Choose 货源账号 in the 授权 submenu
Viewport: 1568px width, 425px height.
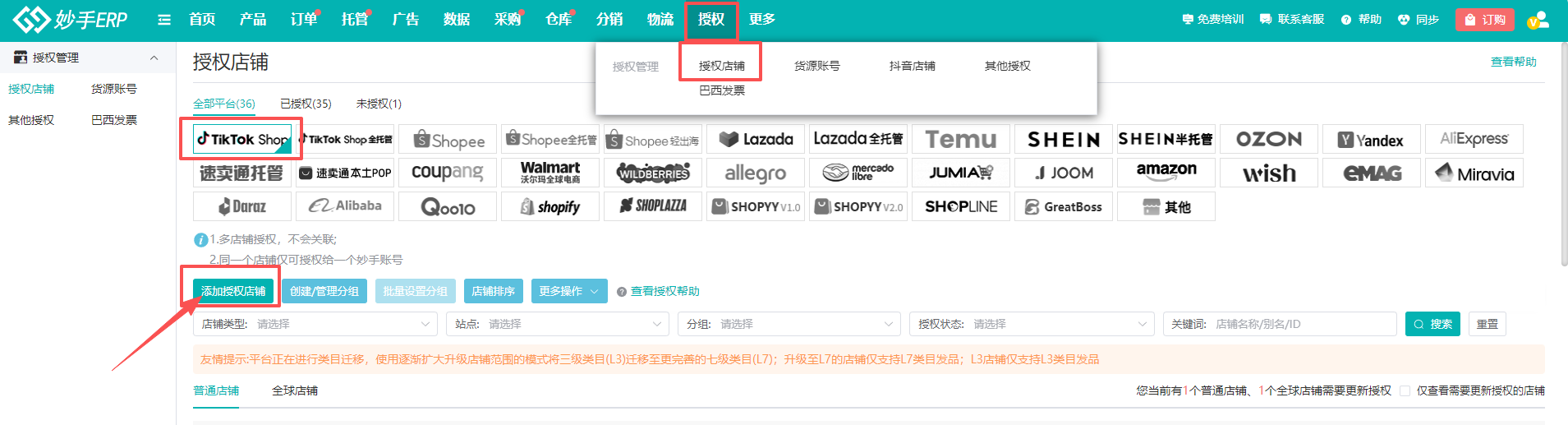point(817,66)
